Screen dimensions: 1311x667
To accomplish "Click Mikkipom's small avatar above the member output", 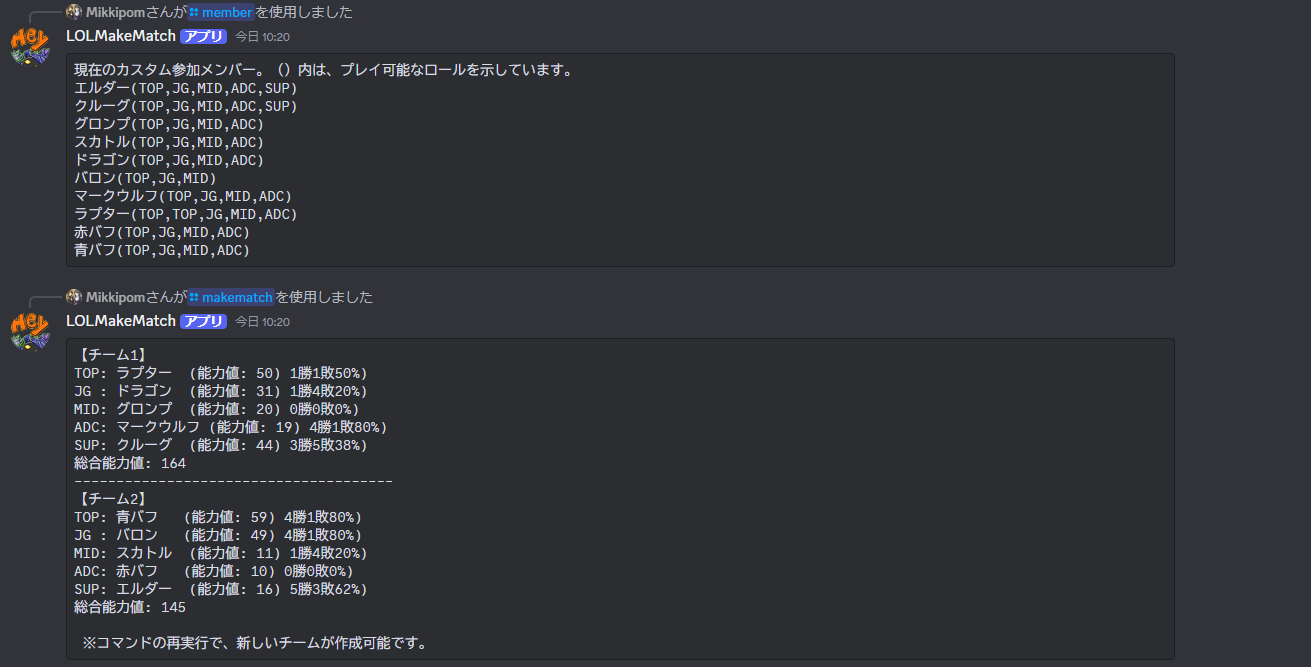I will (74, 12).
